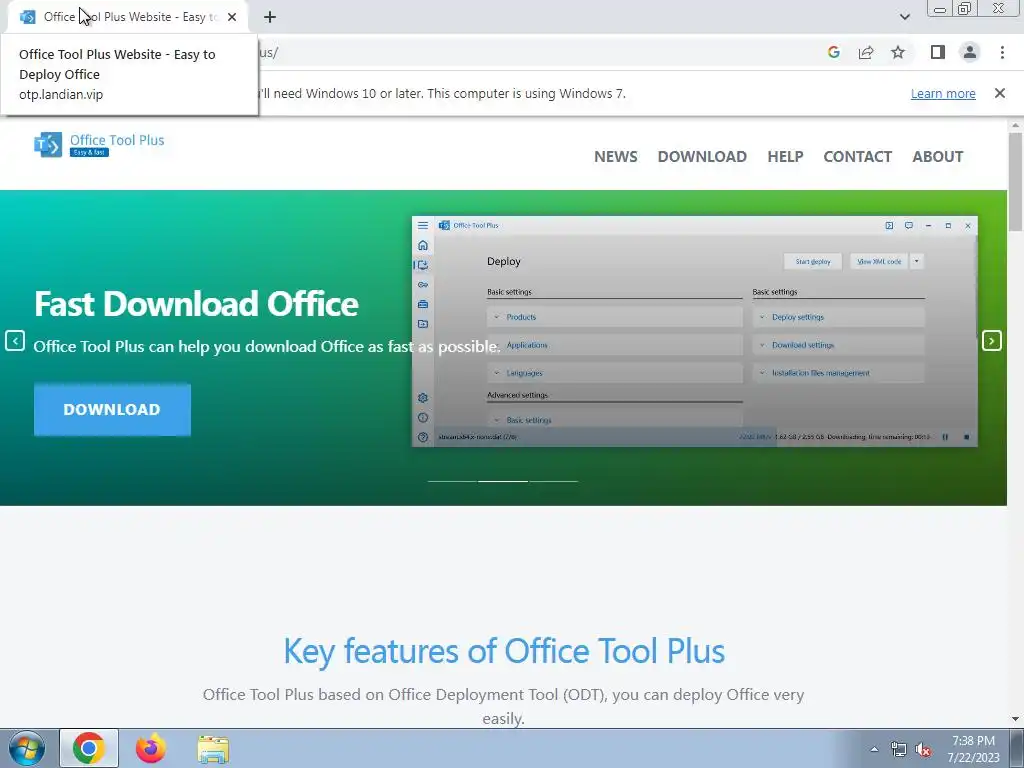This screenshot has width=1024, height=768.
Task: Show hidden system tray icons
Action: [x=874, y=749]
